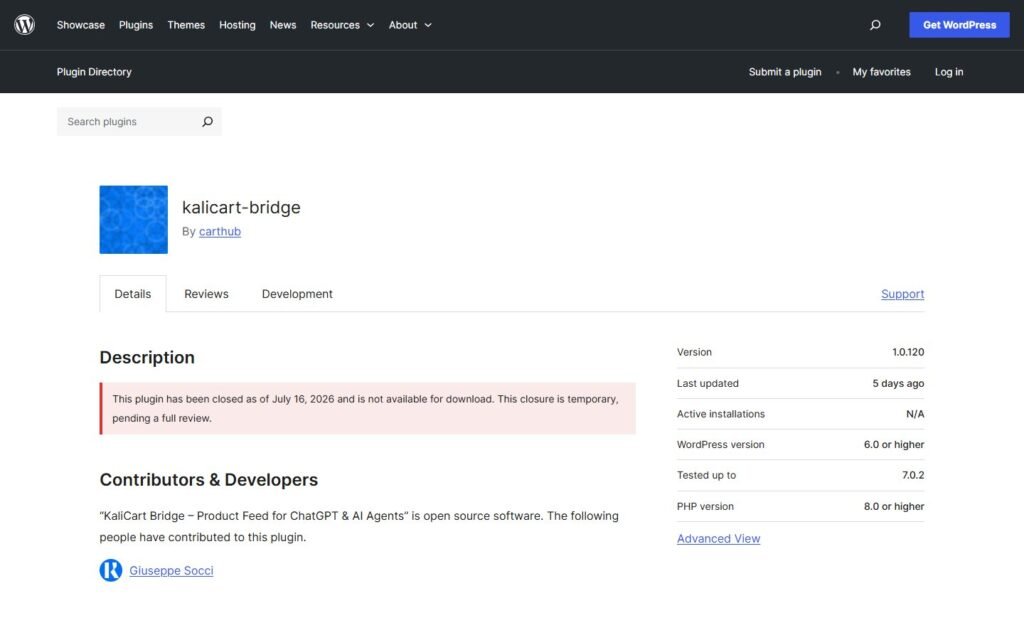Open the Hosting menu item
The height and width of the screenshot is (640, 1024).
pyautogui.click(x=237, y=25)
